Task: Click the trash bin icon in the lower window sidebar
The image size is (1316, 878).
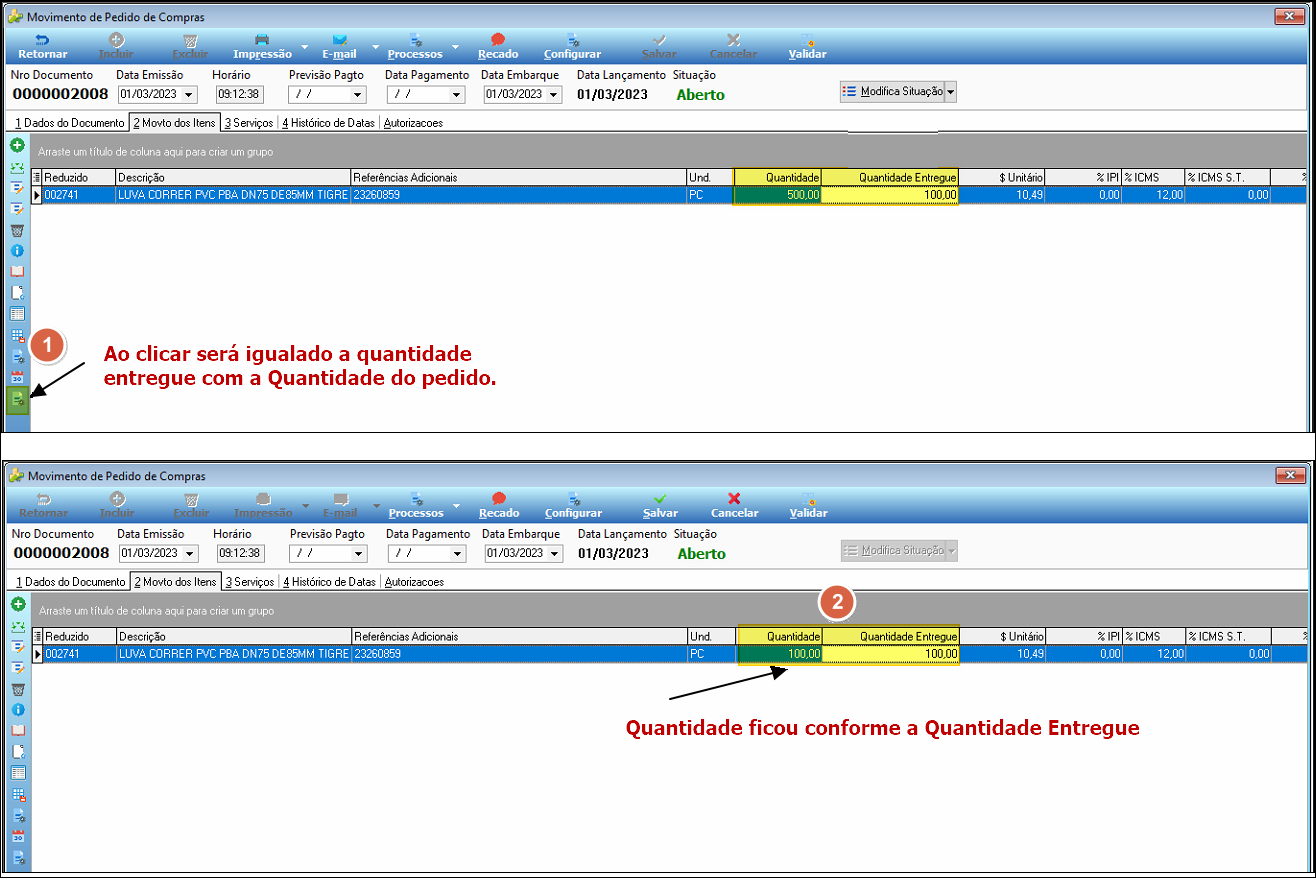Action: (x=17, y=689)
